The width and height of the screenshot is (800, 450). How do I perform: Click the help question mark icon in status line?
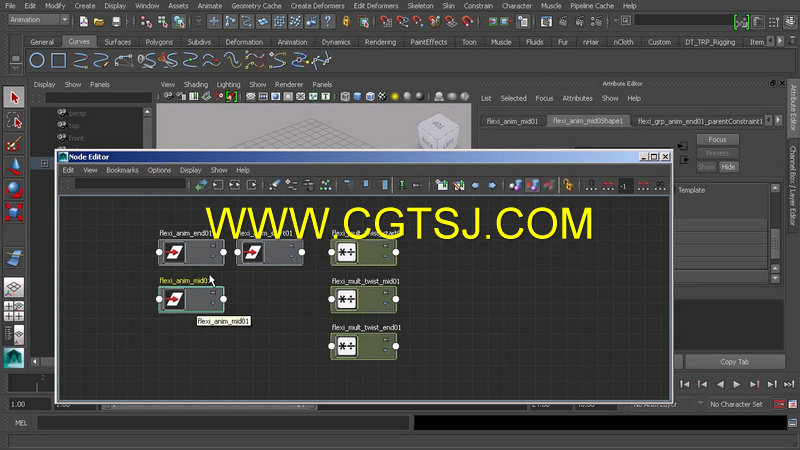coord(328,21)
